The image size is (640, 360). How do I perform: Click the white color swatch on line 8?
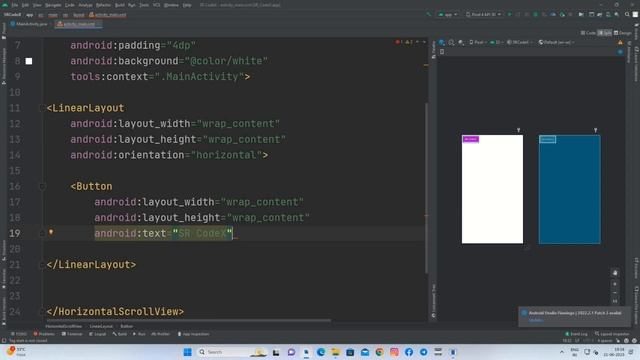point(29,61)
